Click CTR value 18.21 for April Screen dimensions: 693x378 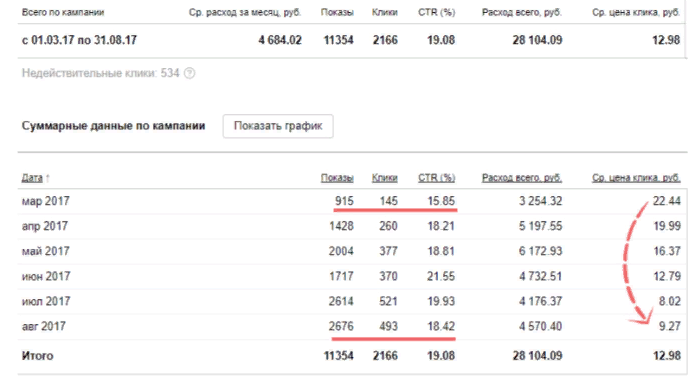(441, 226)
